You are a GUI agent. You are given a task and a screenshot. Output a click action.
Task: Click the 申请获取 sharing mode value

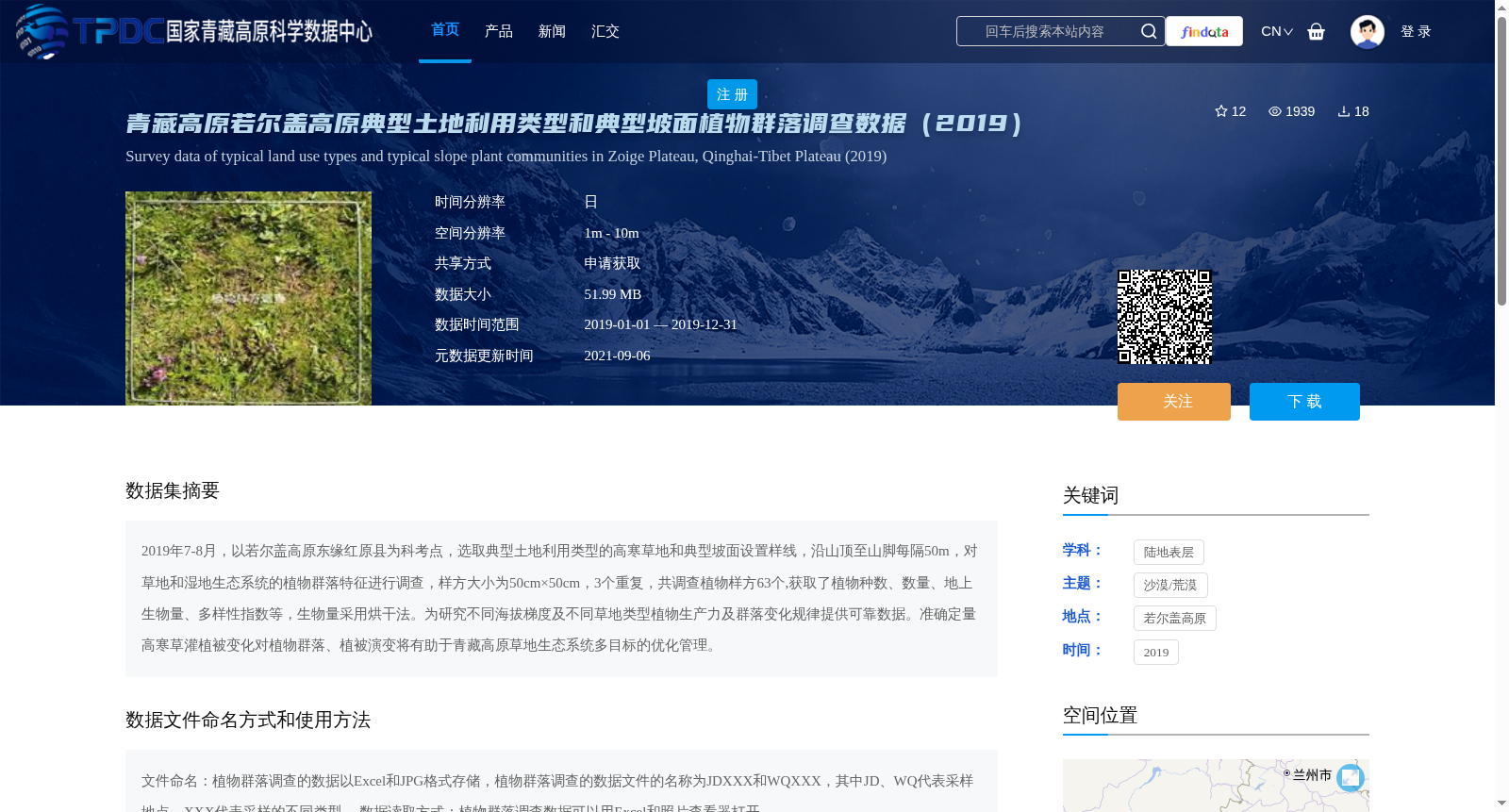pyautogui.click(x=612, y=263)
